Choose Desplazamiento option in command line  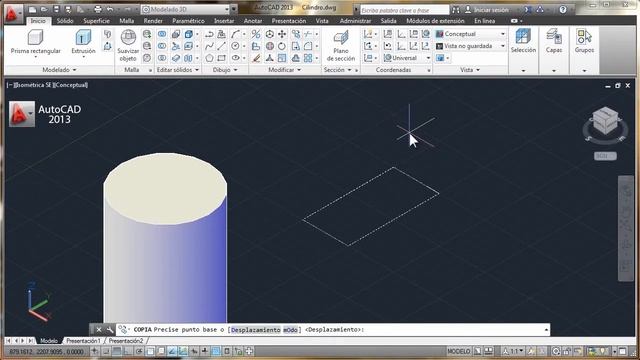point(256,329)
